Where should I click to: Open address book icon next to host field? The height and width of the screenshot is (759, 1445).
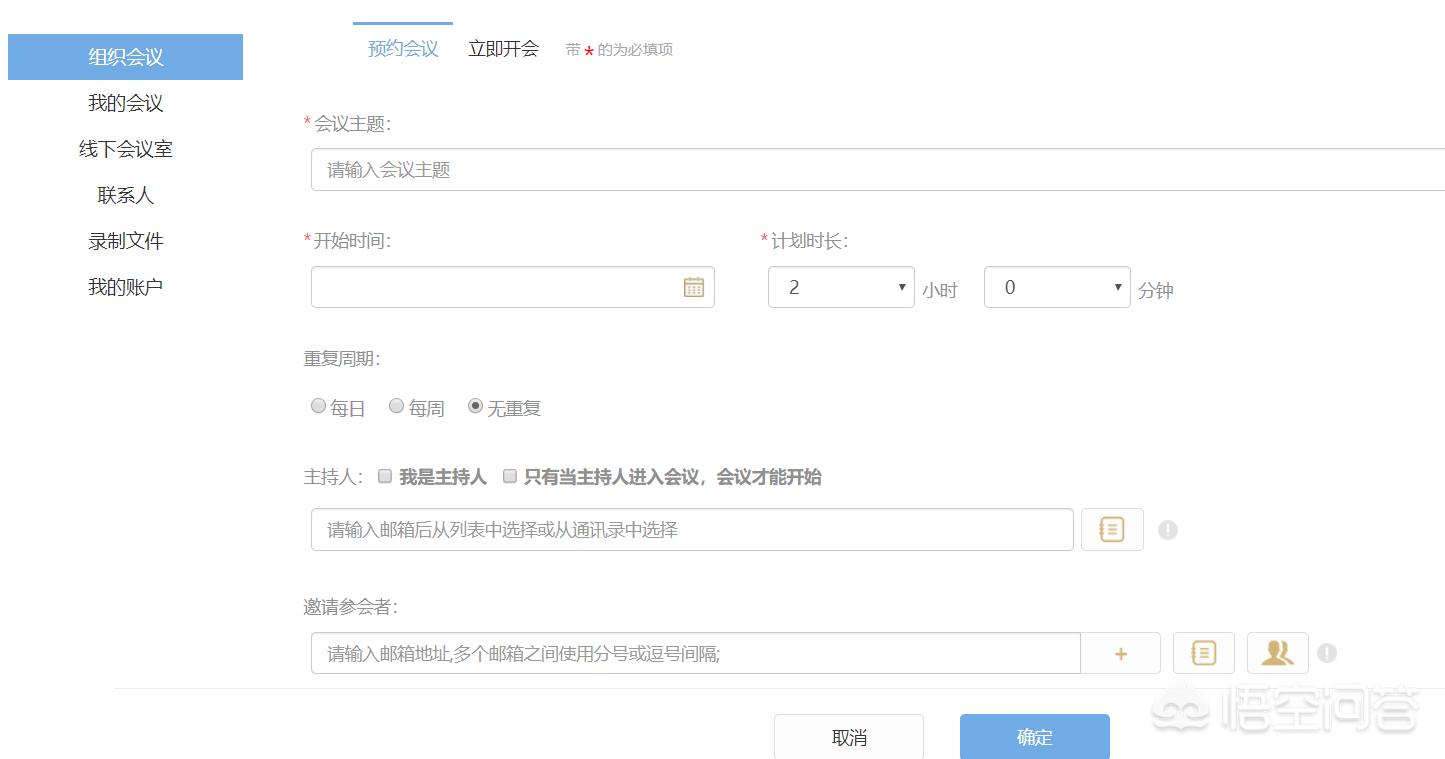(1112, 529)
